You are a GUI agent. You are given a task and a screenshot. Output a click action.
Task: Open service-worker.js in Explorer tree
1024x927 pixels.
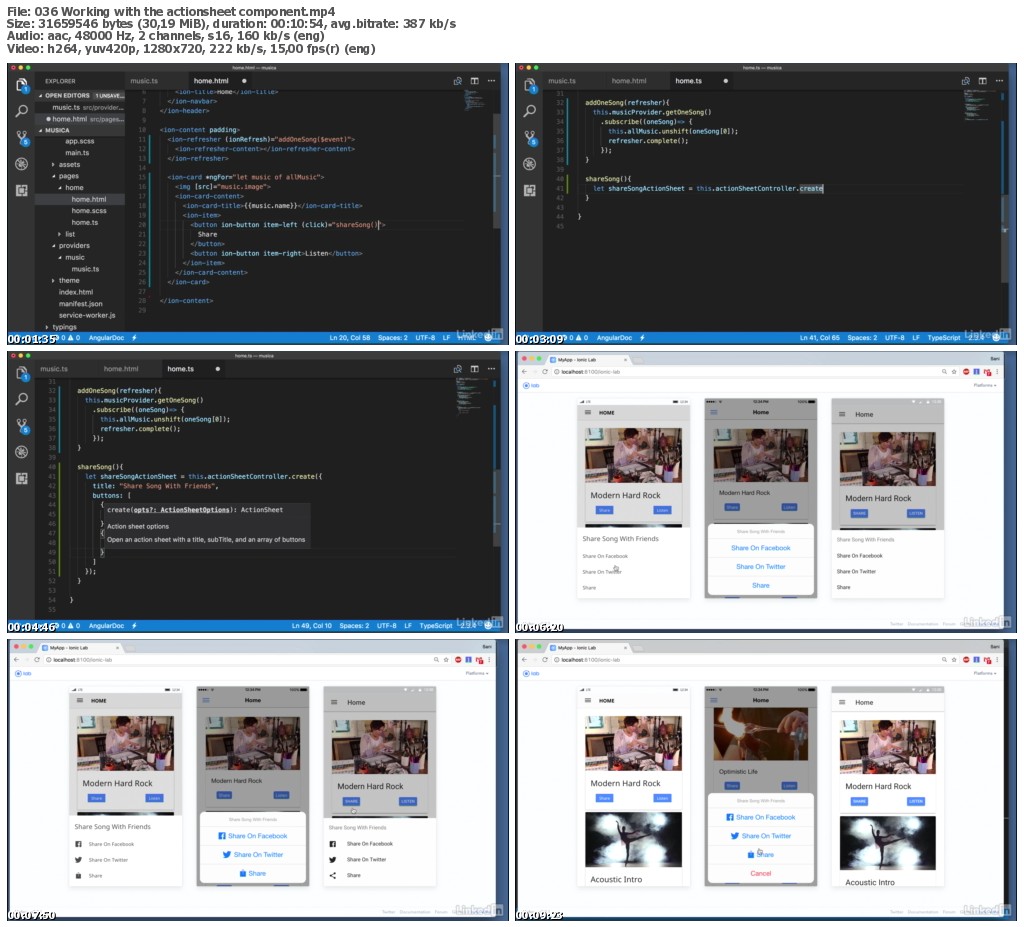(x=87, y=316)
